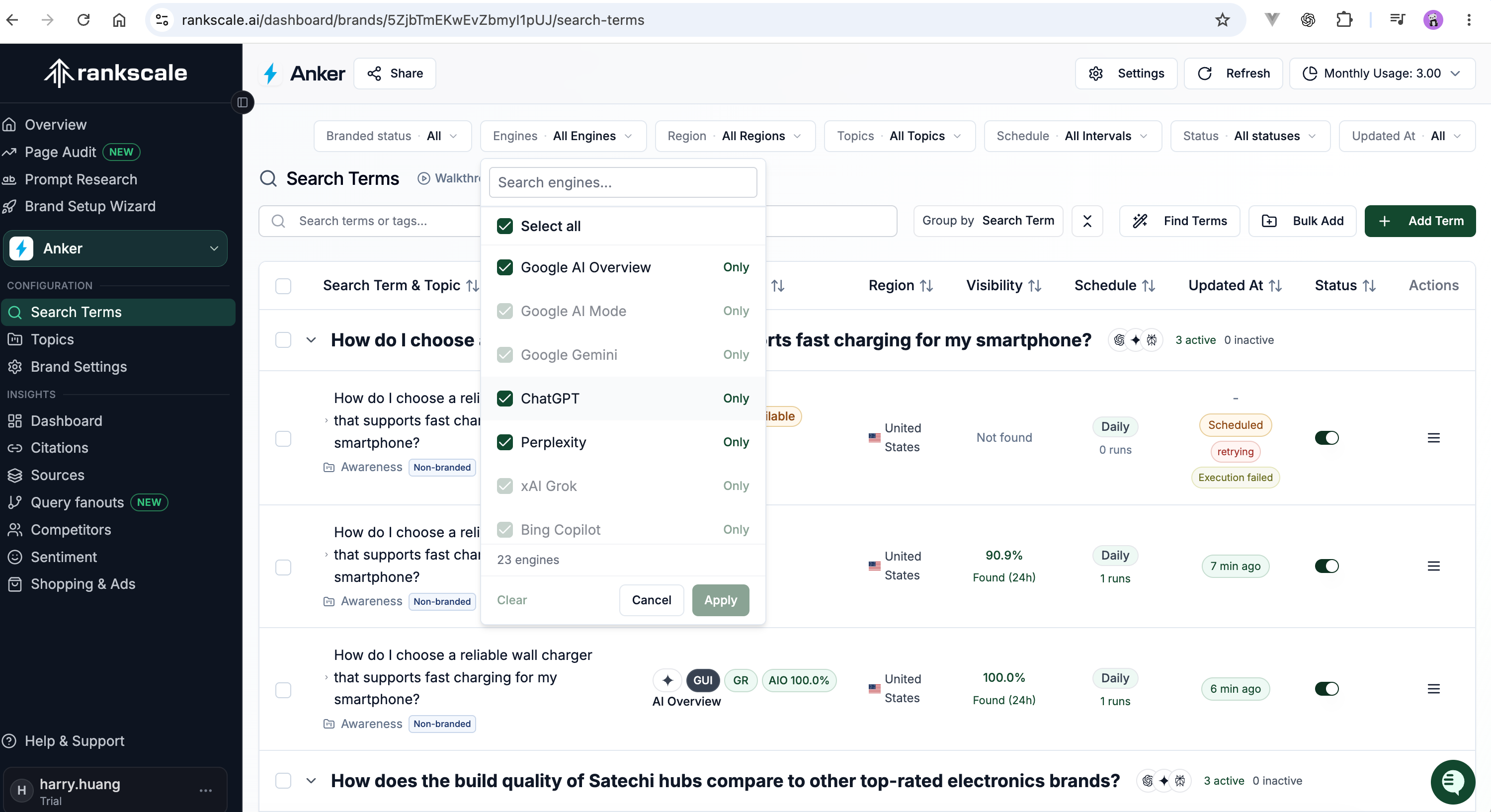This screenshot has width=1491, height=812.
Task: Open Dashboard in sidebar
Action: [66, 421]
